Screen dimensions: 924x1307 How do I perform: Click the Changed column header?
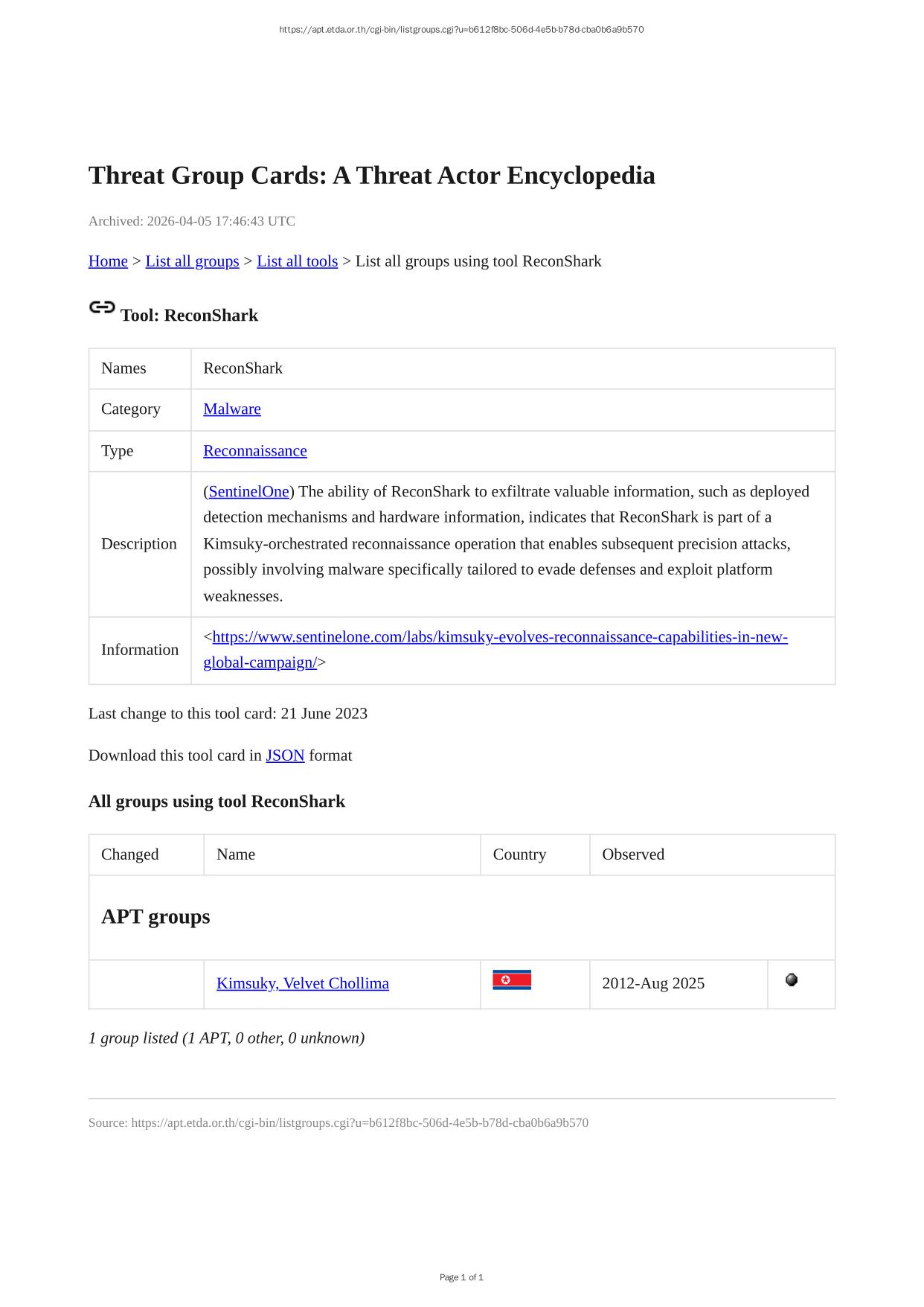click(x=130, y=854)
